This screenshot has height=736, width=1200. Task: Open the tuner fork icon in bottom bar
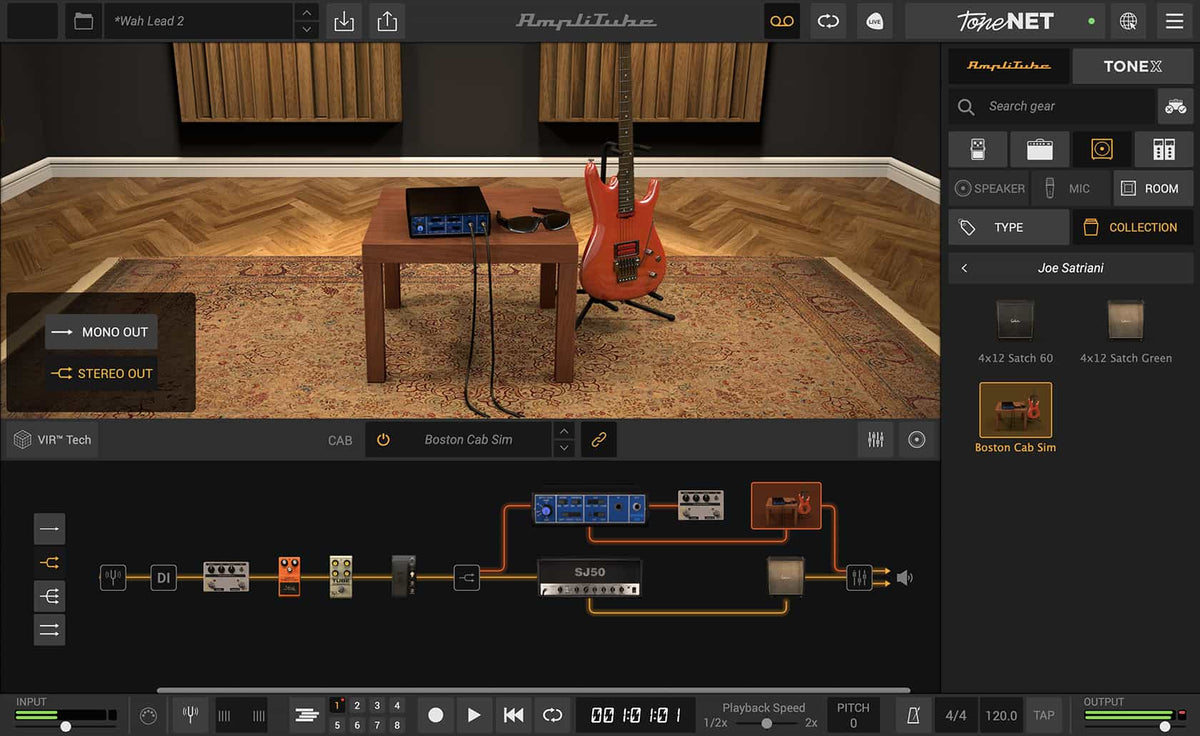(x=190, y=715)
